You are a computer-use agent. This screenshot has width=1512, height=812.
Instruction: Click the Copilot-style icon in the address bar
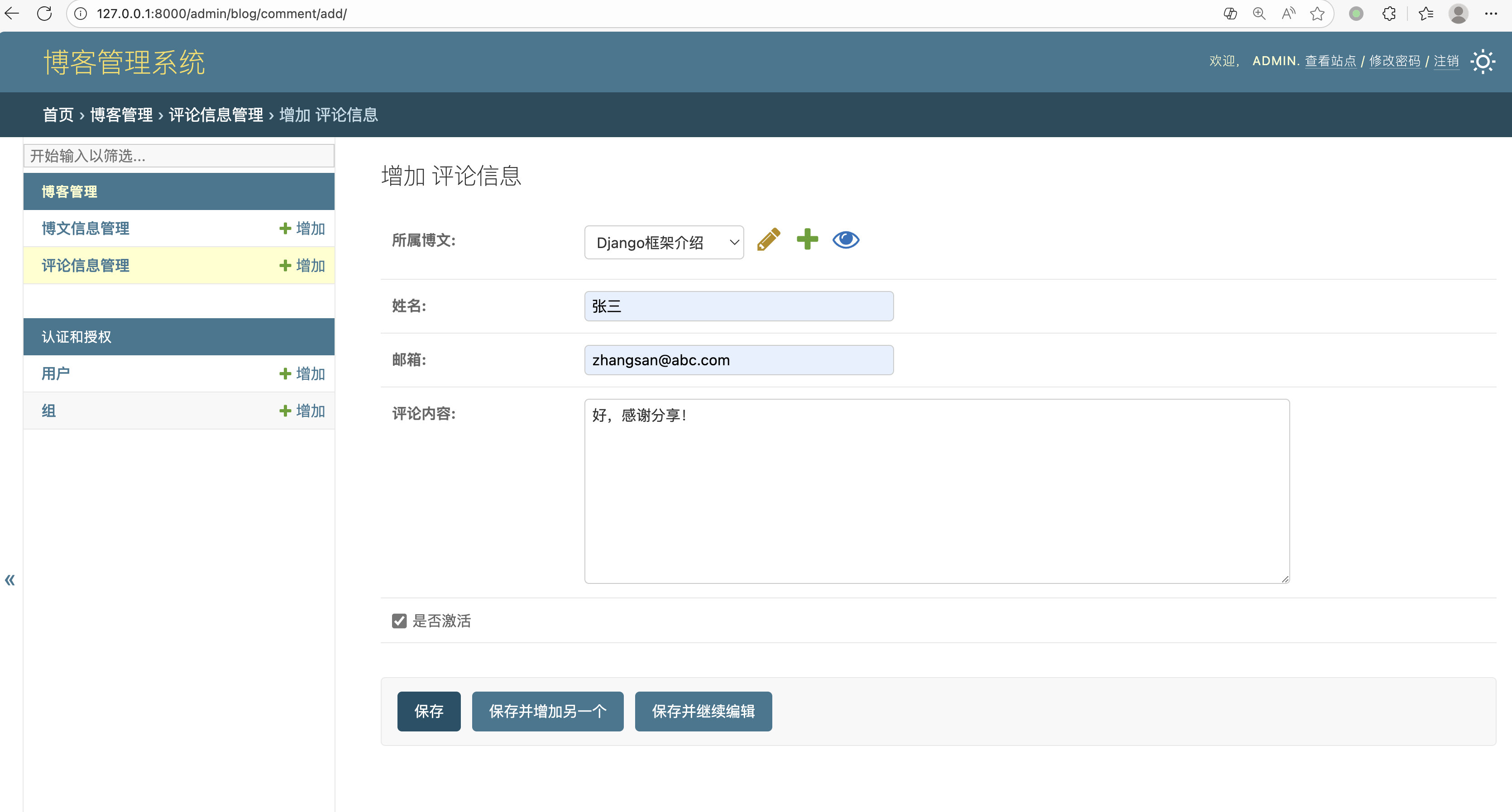(x=1230, y=14)
